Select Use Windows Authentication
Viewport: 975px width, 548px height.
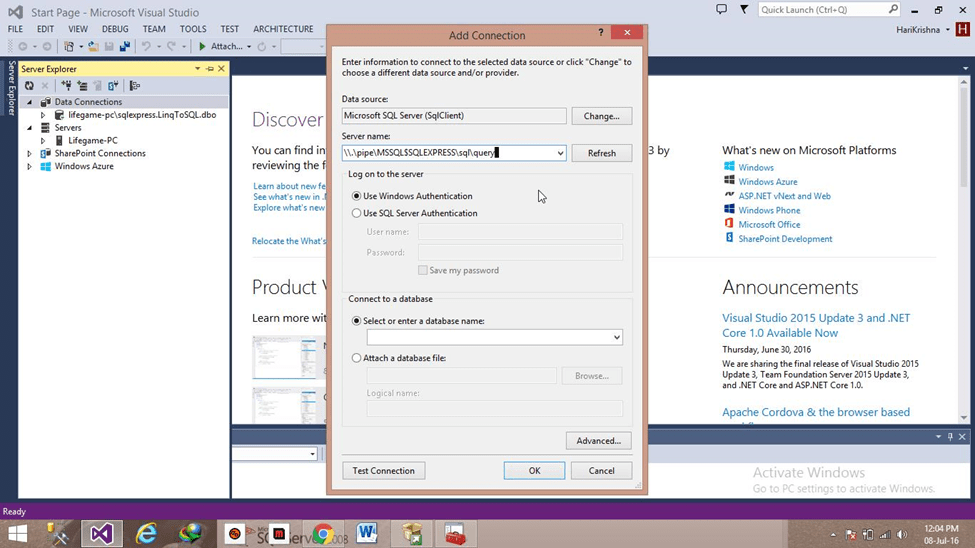pos(356,196)
